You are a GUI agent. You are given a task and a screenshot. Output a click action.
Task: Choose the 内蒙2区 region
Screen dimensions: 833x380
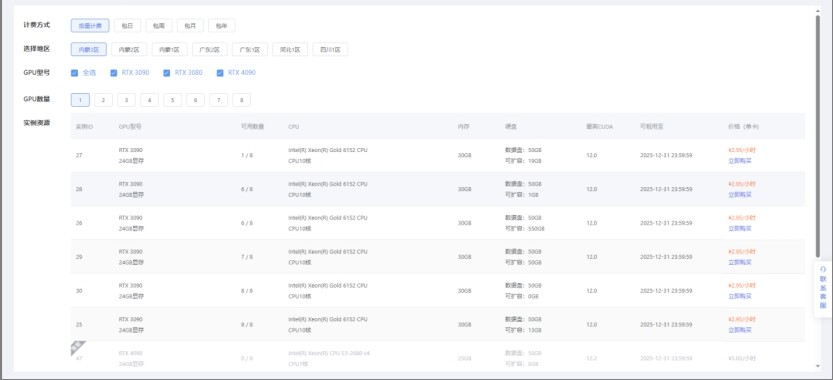[129, 49]
